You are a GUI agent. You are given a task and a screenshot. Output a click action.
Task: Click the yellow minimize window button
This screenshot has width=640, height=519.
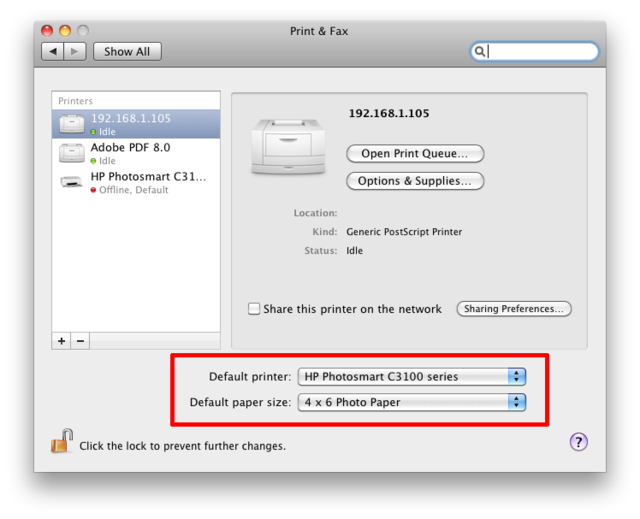(65, 31)
